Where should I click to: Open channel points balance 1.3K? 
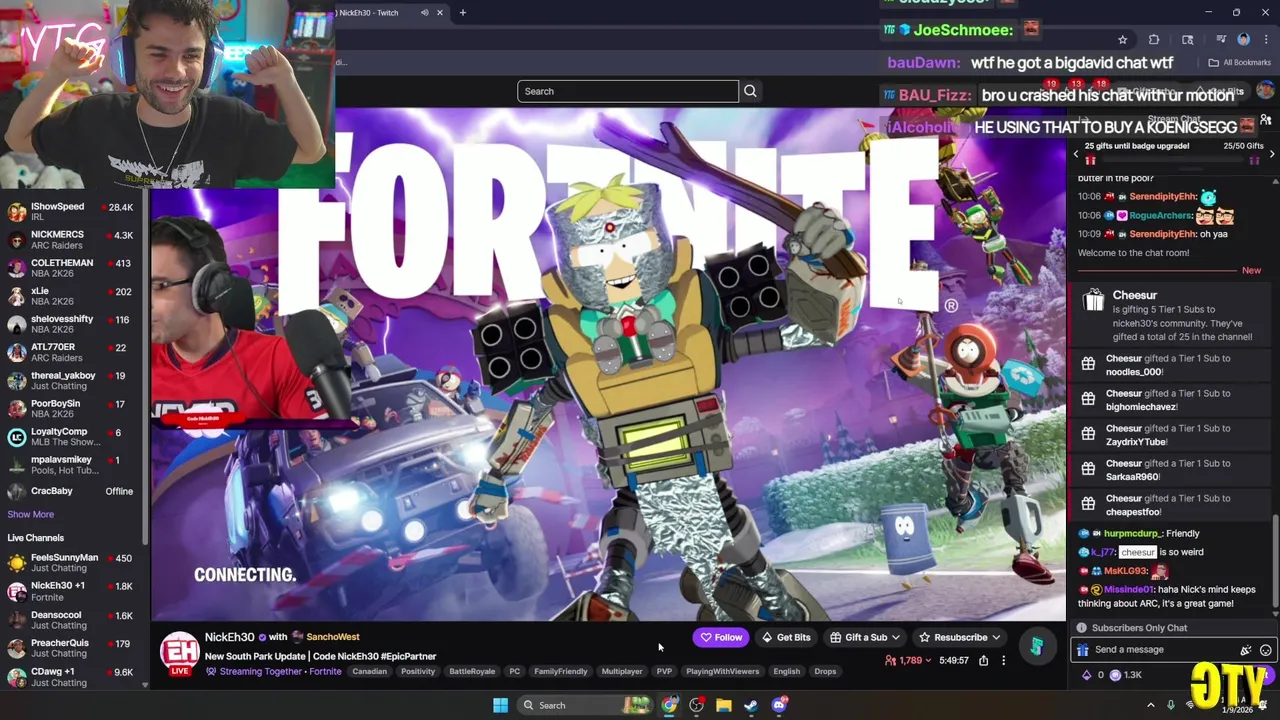(1126, 675)
